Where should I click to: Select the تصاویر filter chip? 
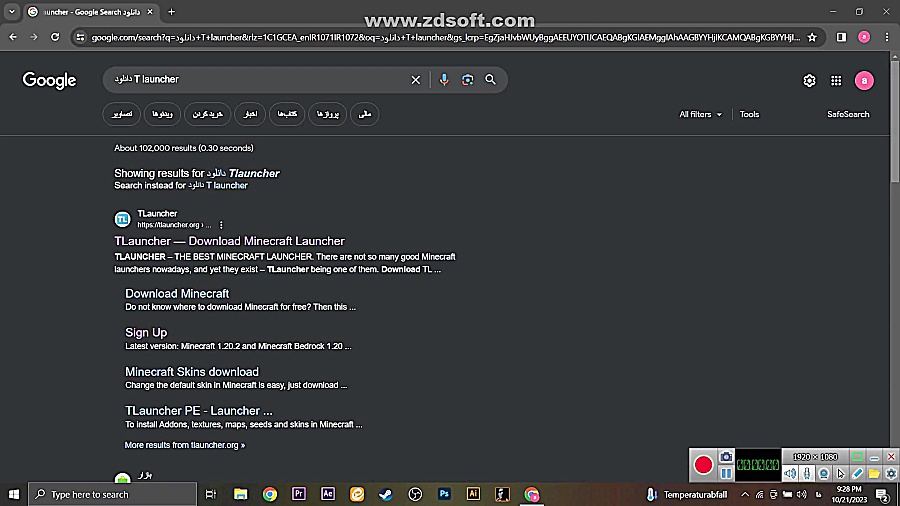[x=122, y=114]
